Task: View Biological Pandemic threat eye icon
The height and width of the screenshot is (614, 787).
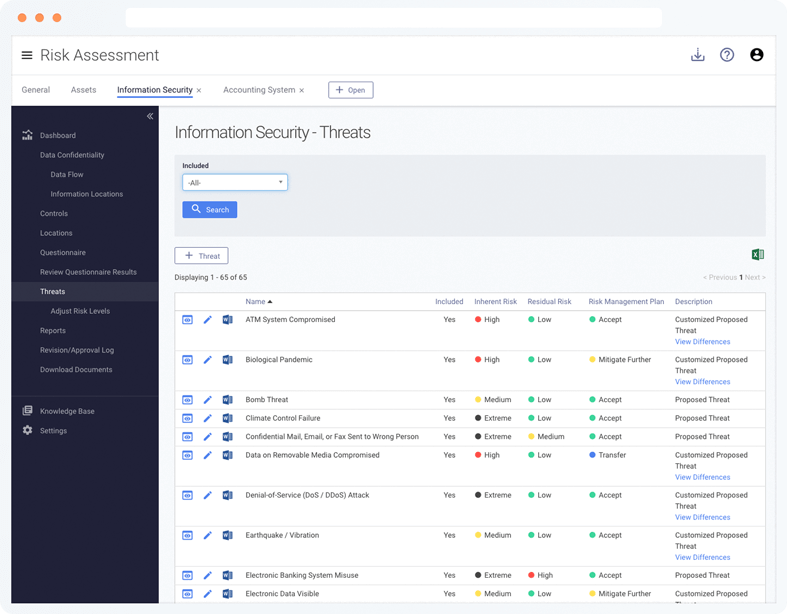Action: (x=187, y=360)
